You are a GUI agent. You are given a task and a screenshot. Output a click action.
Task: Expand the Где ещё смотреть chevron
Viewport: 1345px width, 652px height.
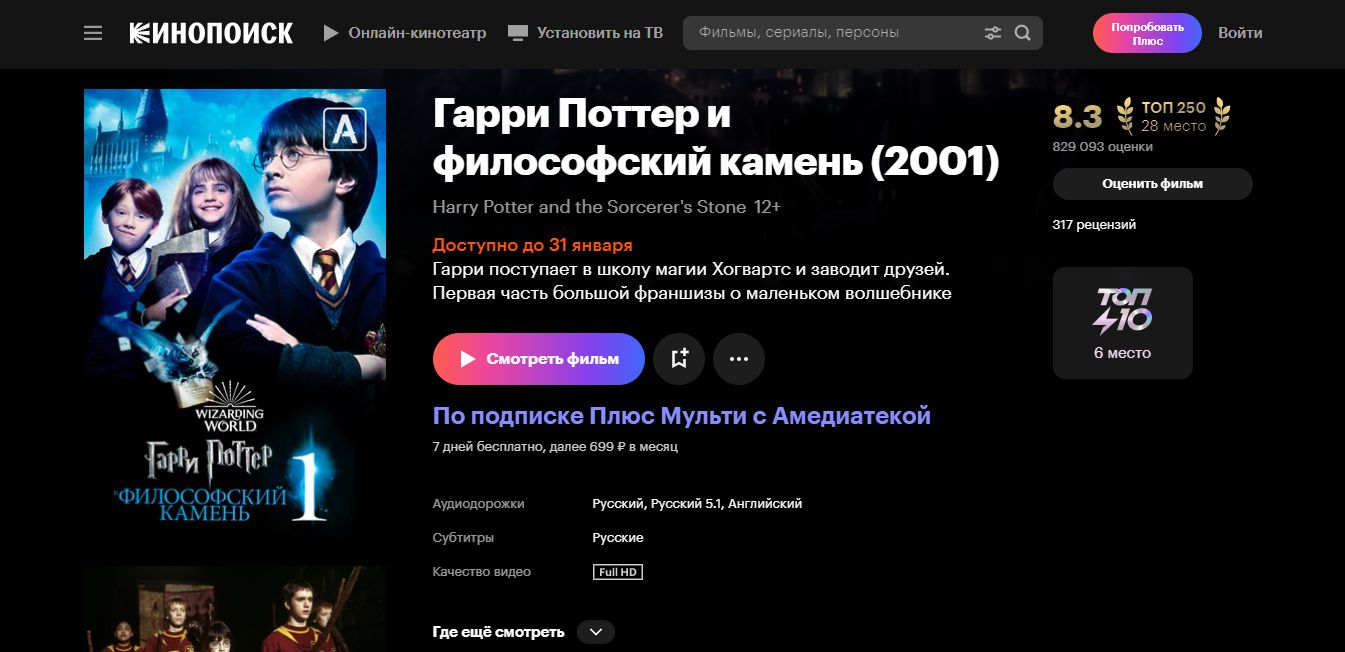(595, 632)
